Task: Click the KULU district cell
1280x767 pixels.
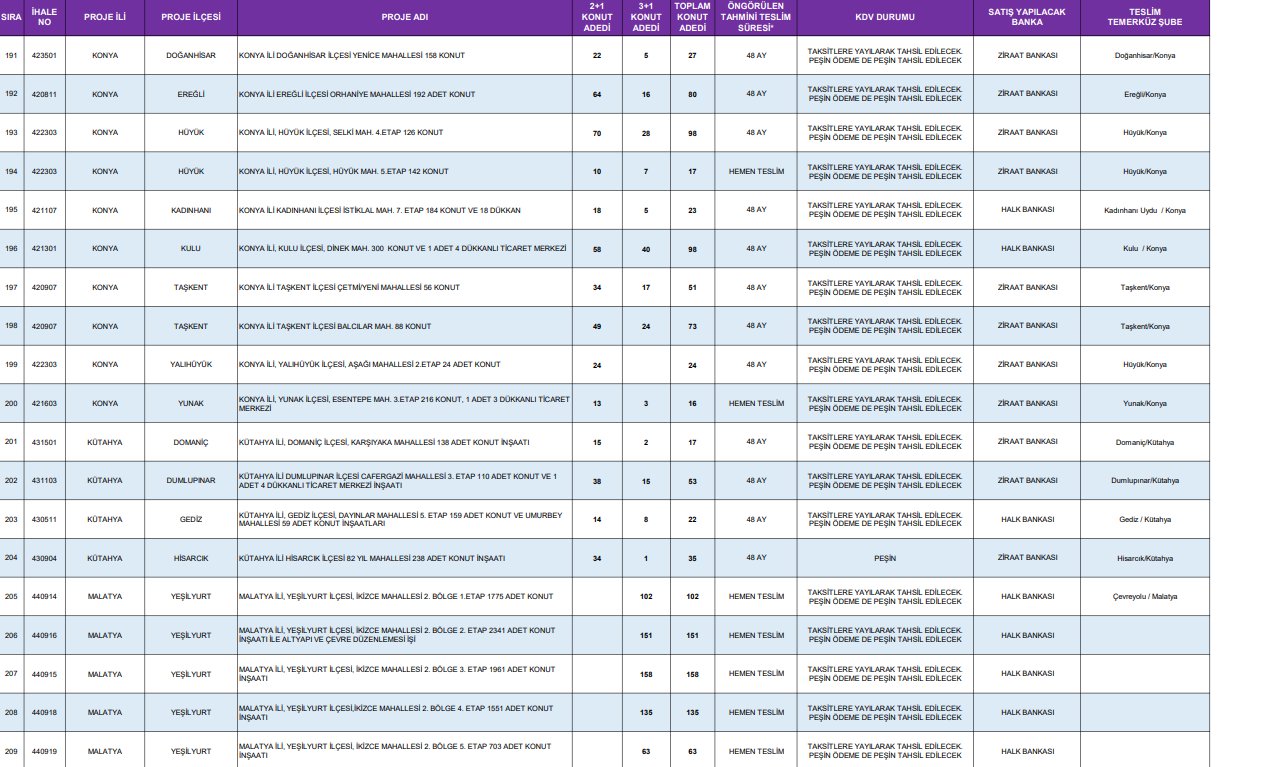Action: (191, 249)
